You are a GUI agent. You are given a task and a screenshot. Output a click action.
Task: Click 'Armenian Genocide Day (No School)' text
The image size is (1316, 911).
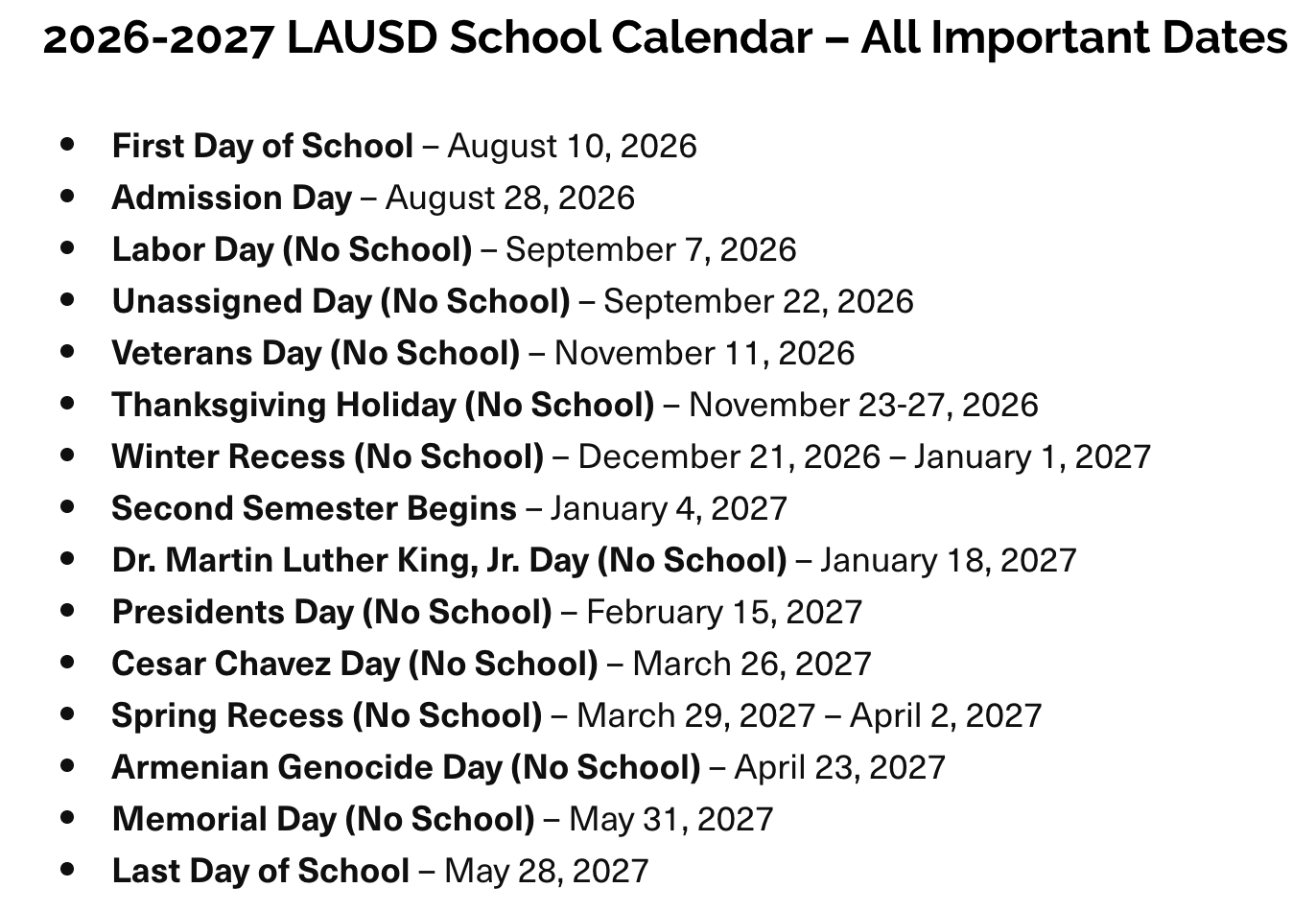[406, 767]
